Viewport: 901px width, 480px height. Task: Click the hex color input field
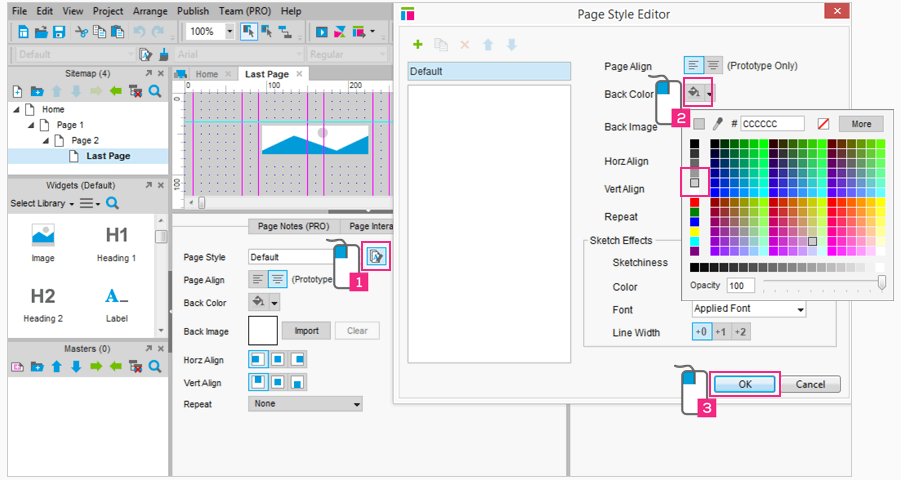[x=772, y=124]
